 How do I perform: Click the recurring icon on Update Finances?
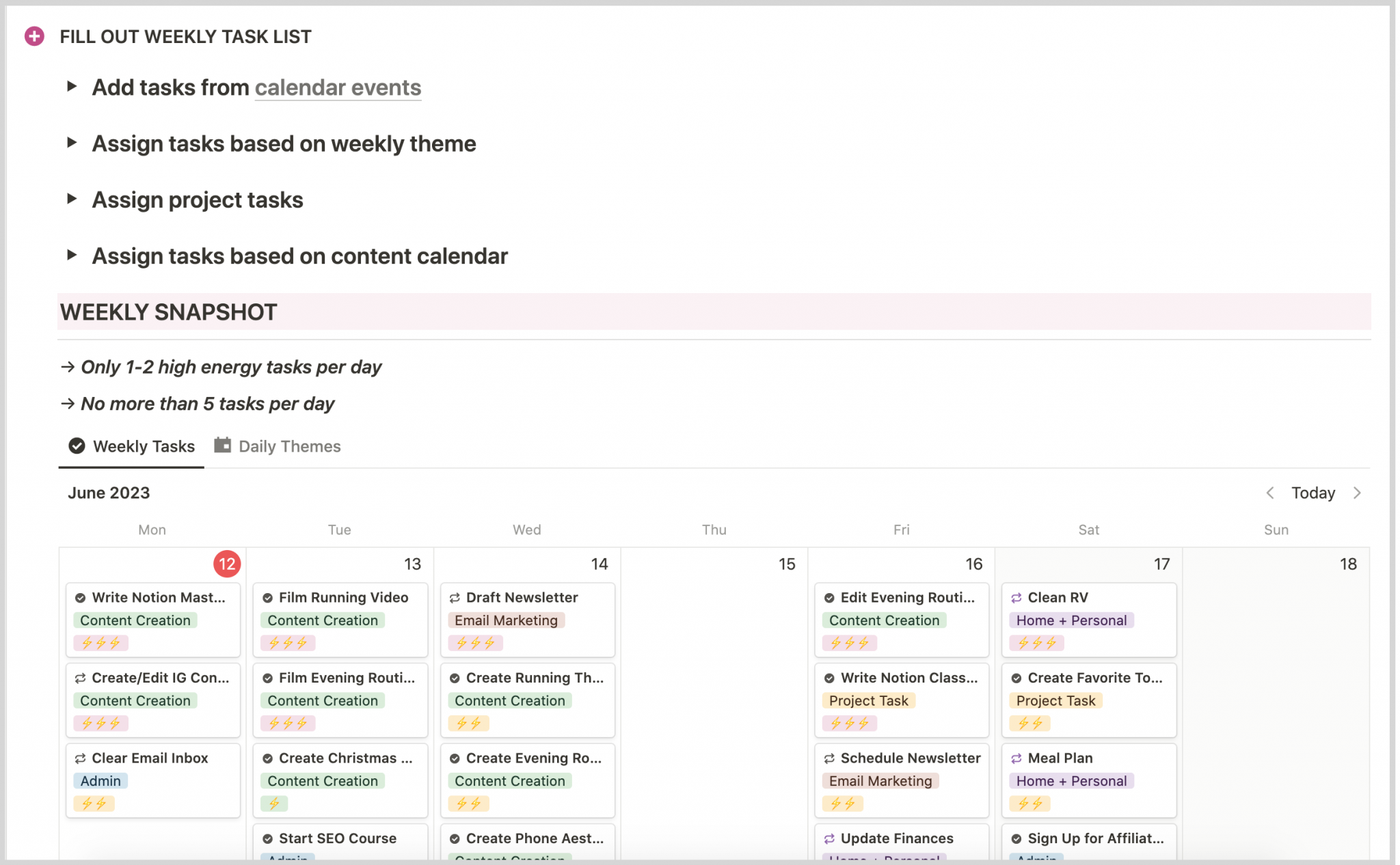(829, 838)
